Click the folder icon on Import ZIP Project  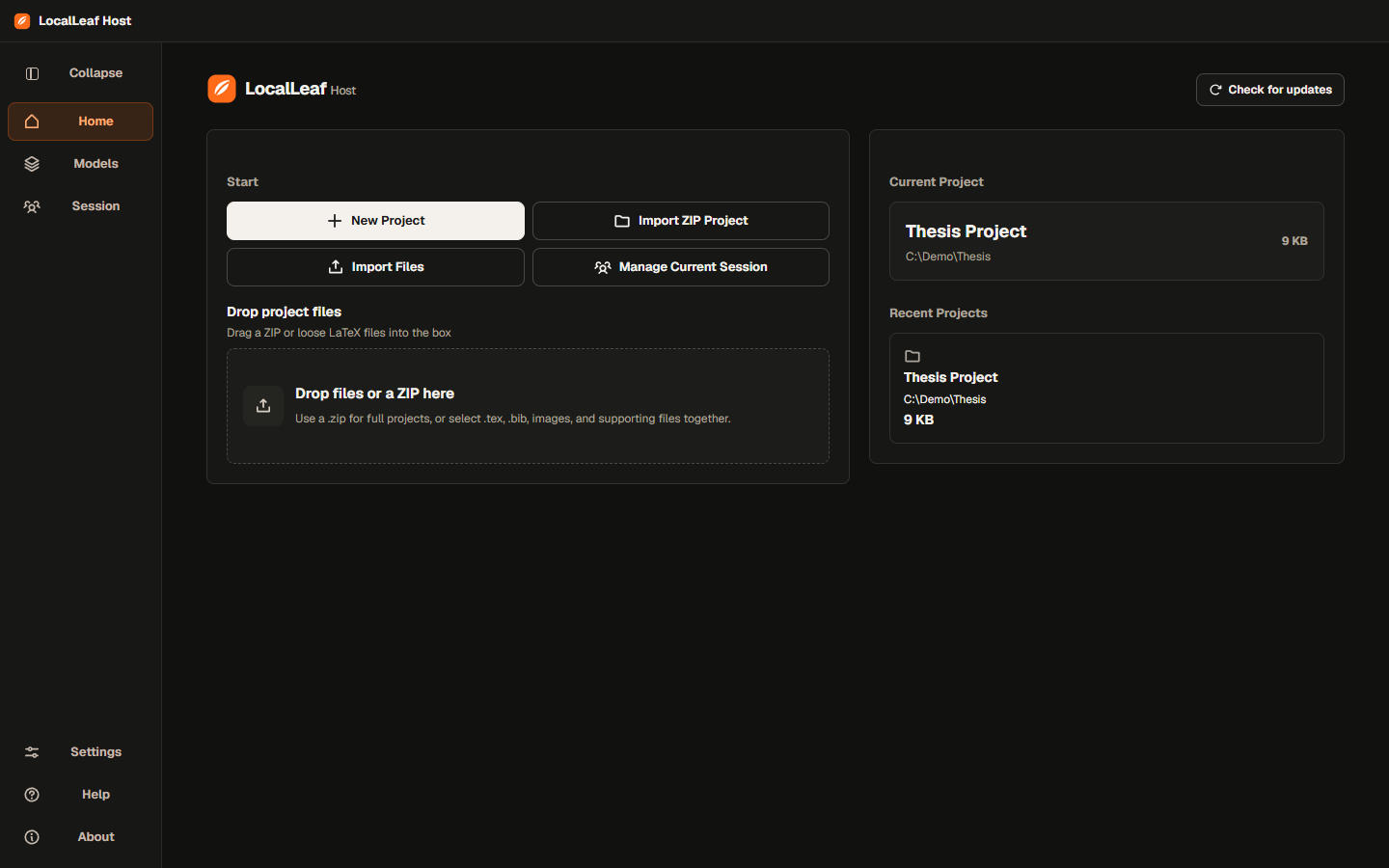pyautogui.click(x=622, y=221)
